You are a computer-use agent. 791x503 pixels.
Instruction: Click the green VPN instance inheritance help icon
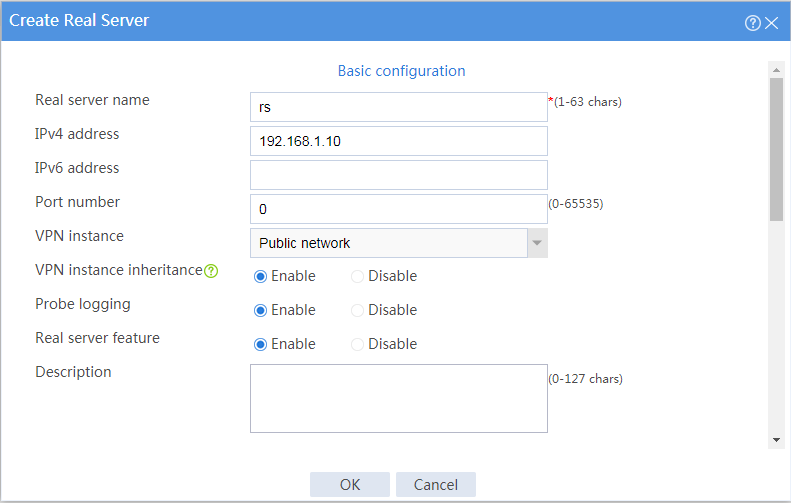pos(211,271)
